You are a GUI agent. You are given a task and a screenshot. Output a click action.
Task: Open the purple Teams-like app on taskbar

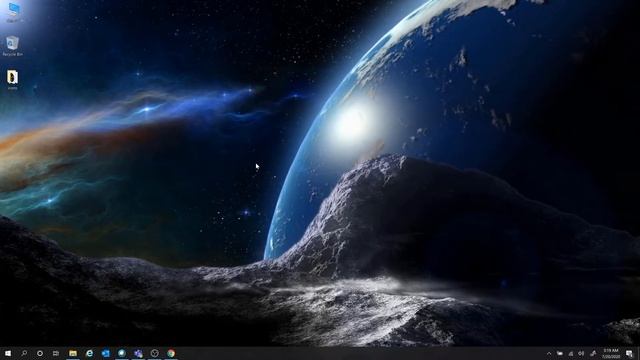click(x=138, y=353)
